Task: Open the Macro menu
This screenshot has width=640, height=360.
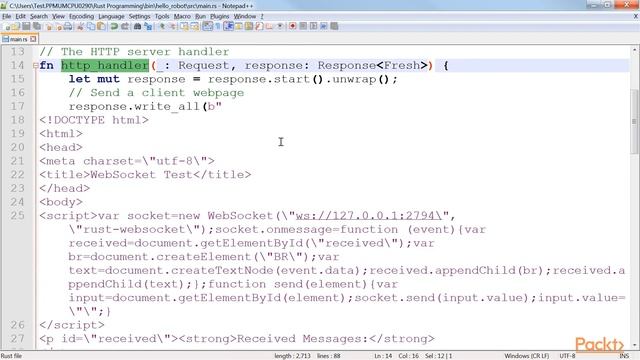Action: tap(182, 16)
